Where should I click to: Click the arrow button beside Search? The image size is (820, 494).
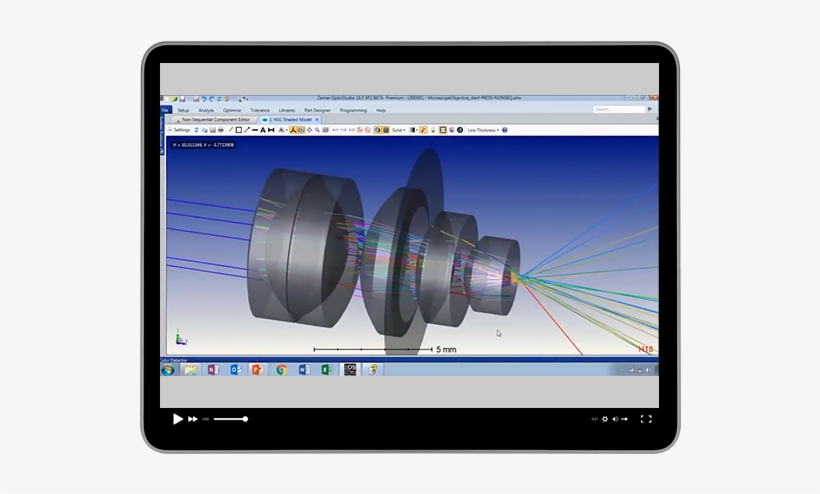point(650,109)
